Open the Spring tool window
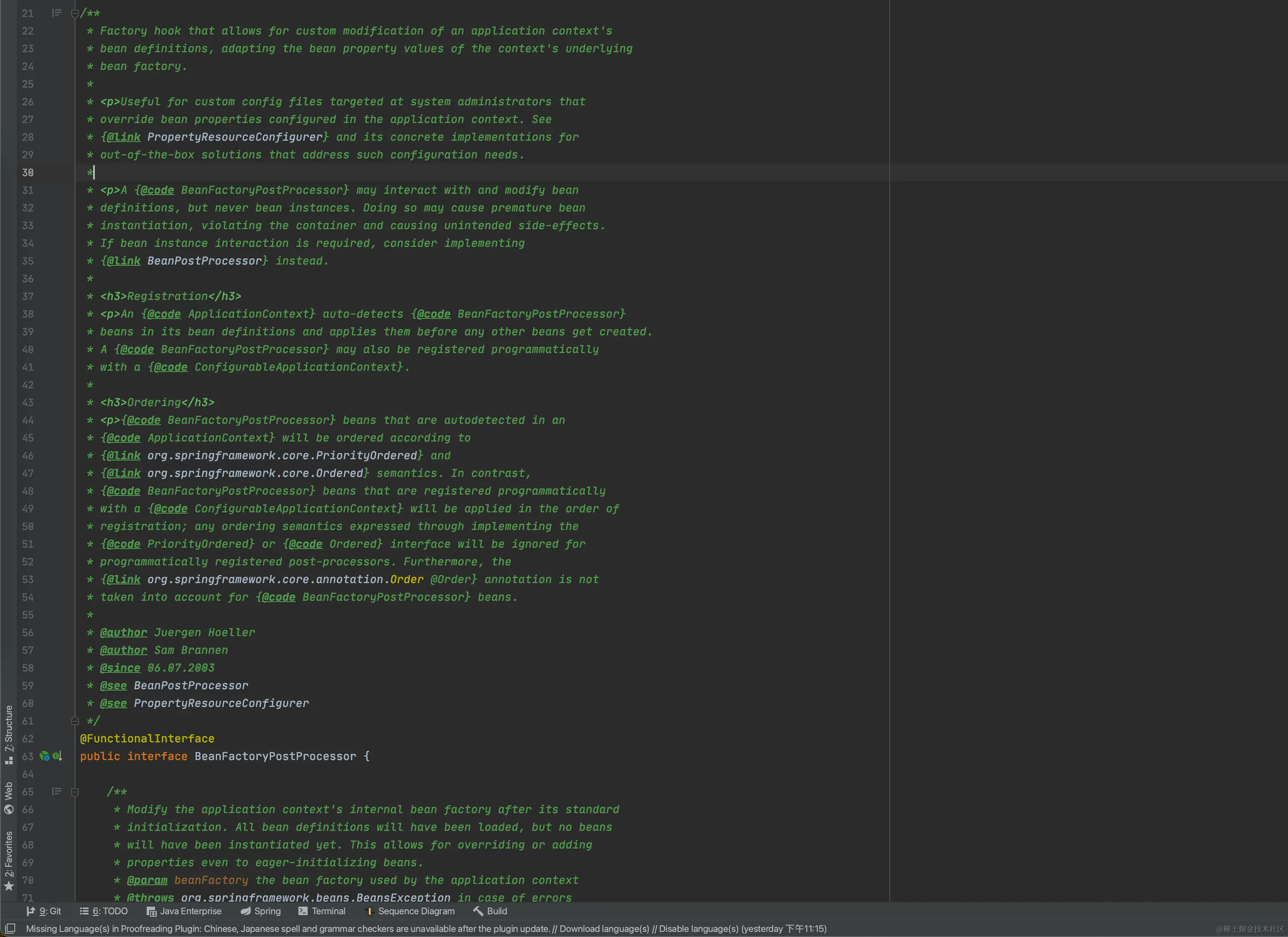 (261, 911)
